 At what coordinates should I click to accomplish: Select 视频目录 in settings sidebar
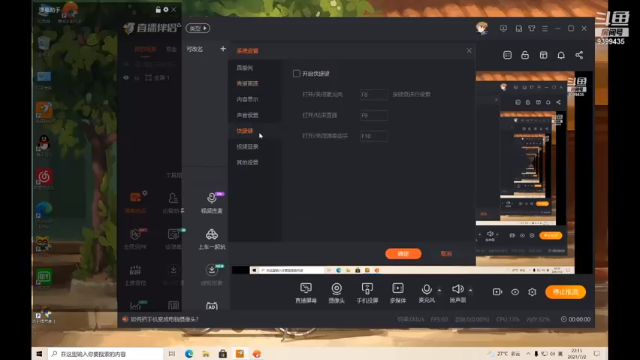[x=247, y=147]
